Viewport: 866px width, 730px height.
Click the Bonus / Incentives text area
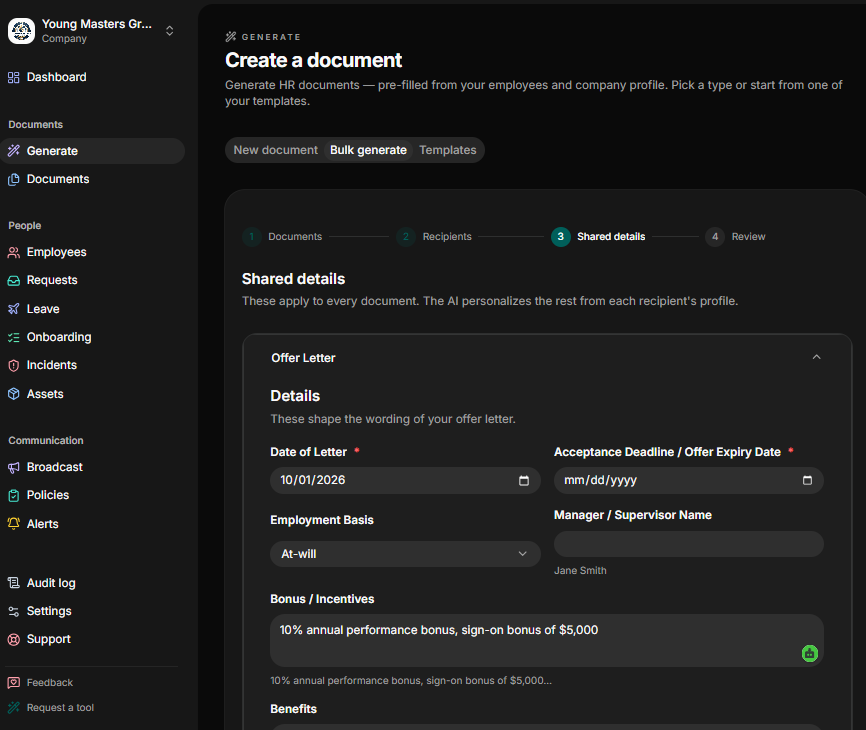pos(547,641)
